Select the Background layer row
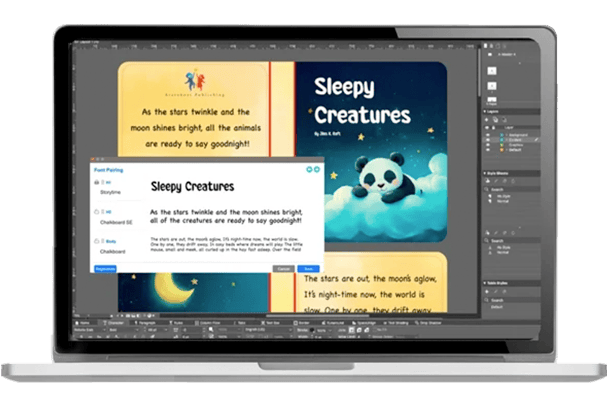 click(x=512, y=135)
